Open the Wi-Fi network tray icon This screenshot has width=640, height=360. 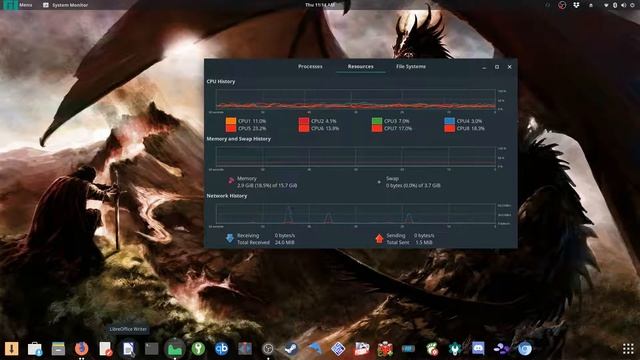[606, 5]
